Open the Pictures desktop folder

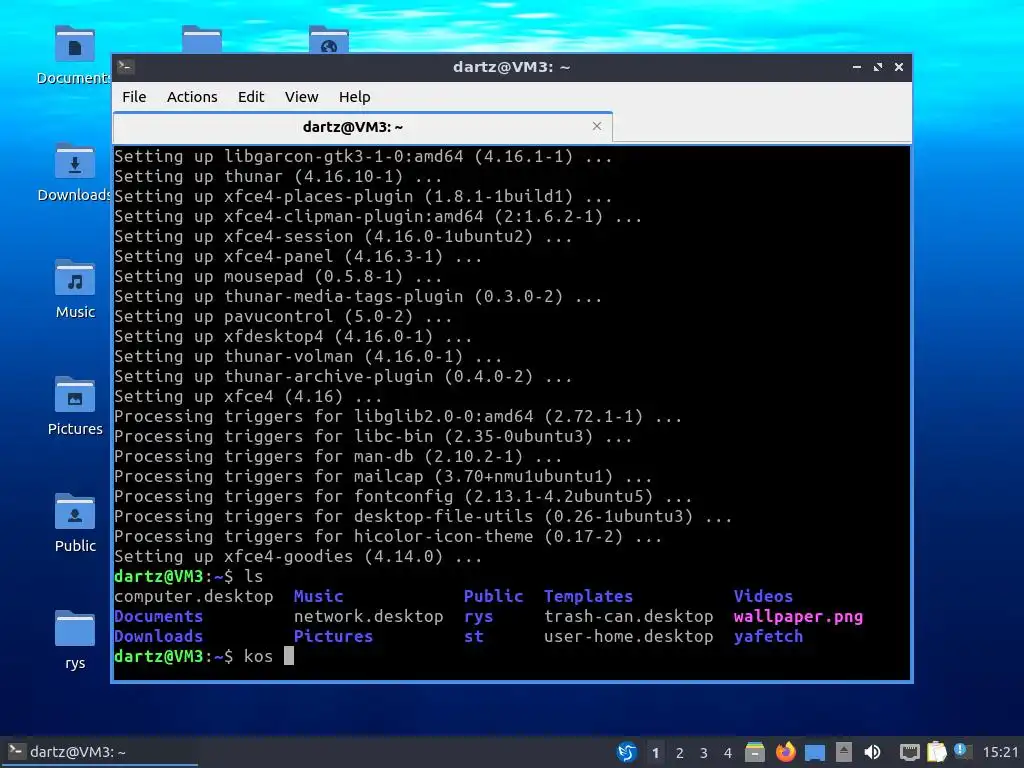[75, 408]
